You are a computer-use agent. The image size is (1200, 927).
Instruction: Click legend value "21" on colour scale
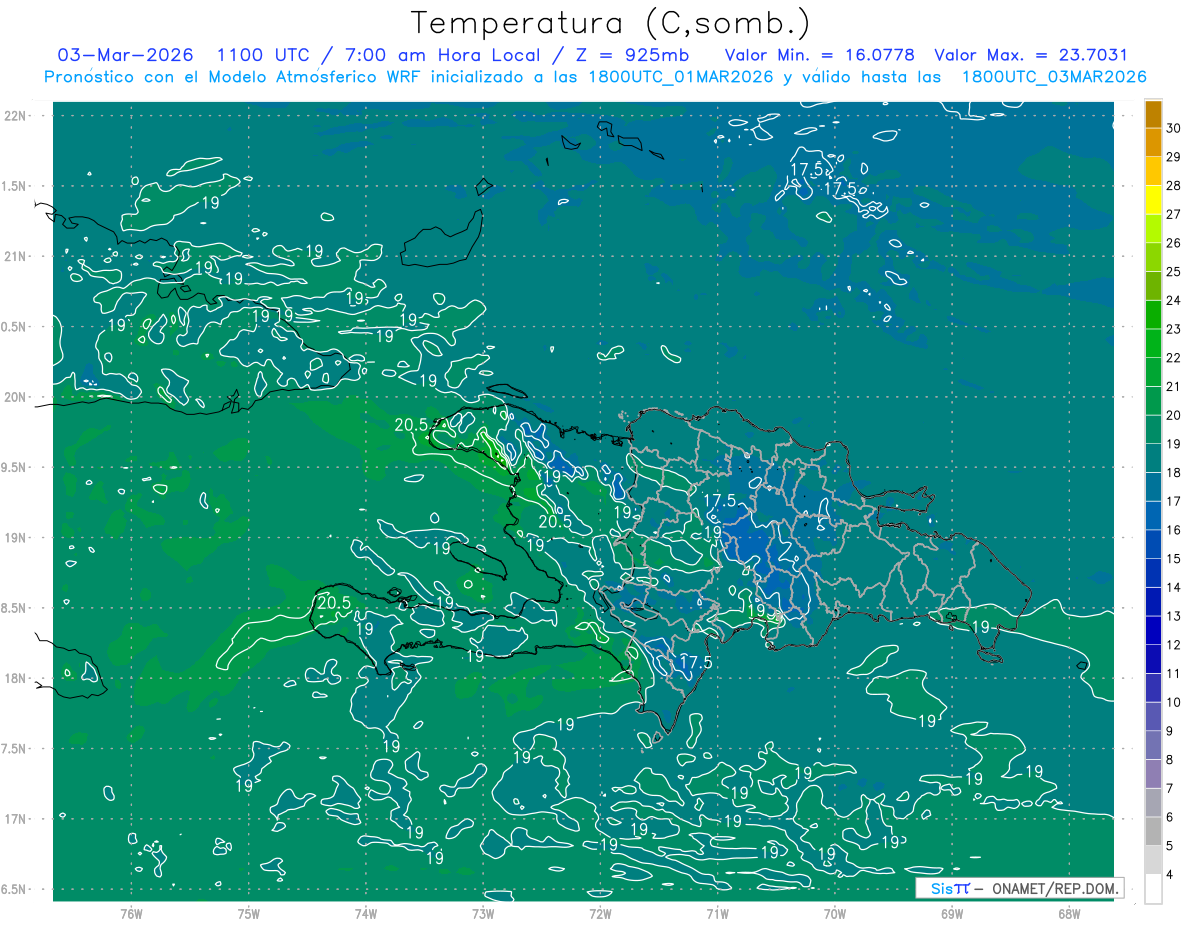point(1174,386)
